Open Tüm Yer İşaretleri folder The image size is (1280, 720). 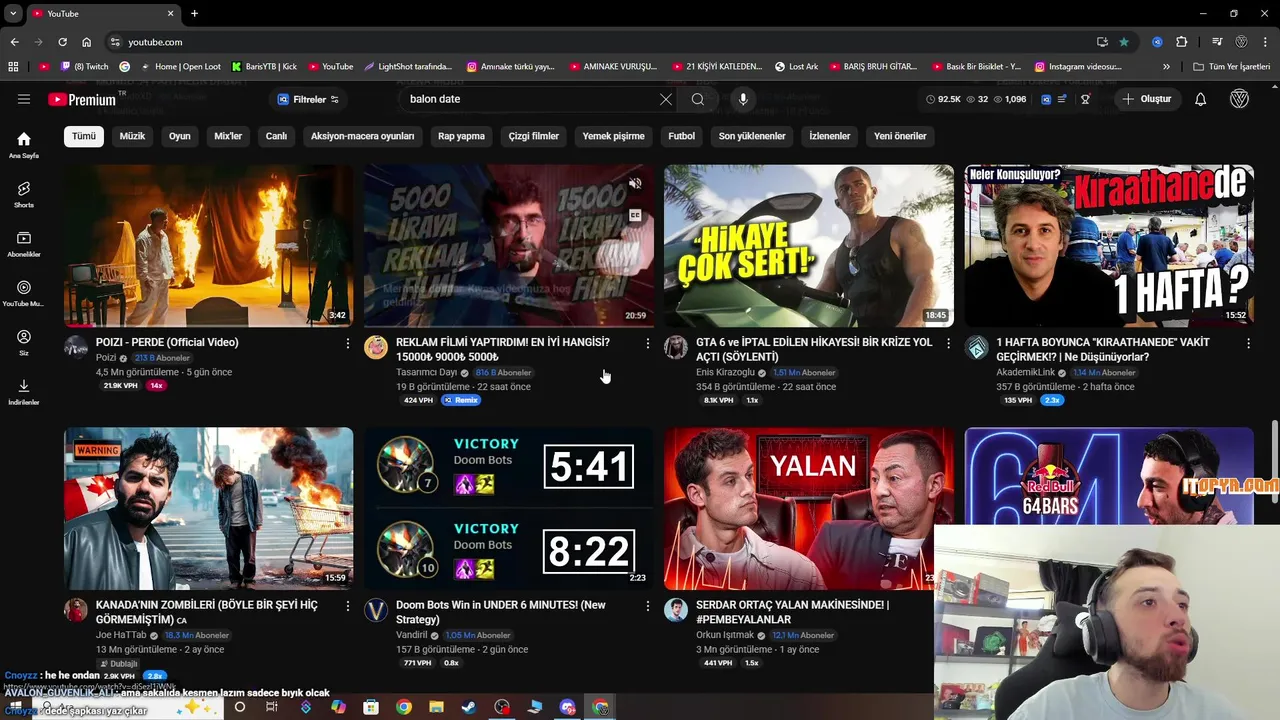1232,67
